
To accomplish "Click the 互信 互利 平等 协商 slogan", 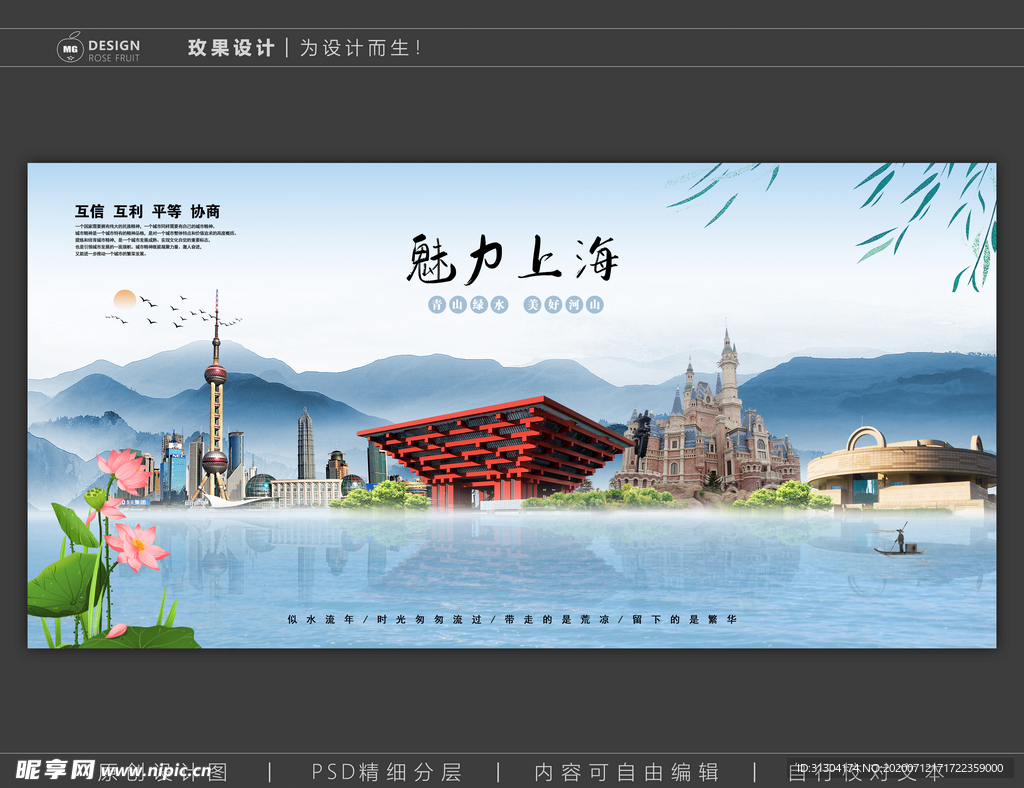I will [146, 211].
